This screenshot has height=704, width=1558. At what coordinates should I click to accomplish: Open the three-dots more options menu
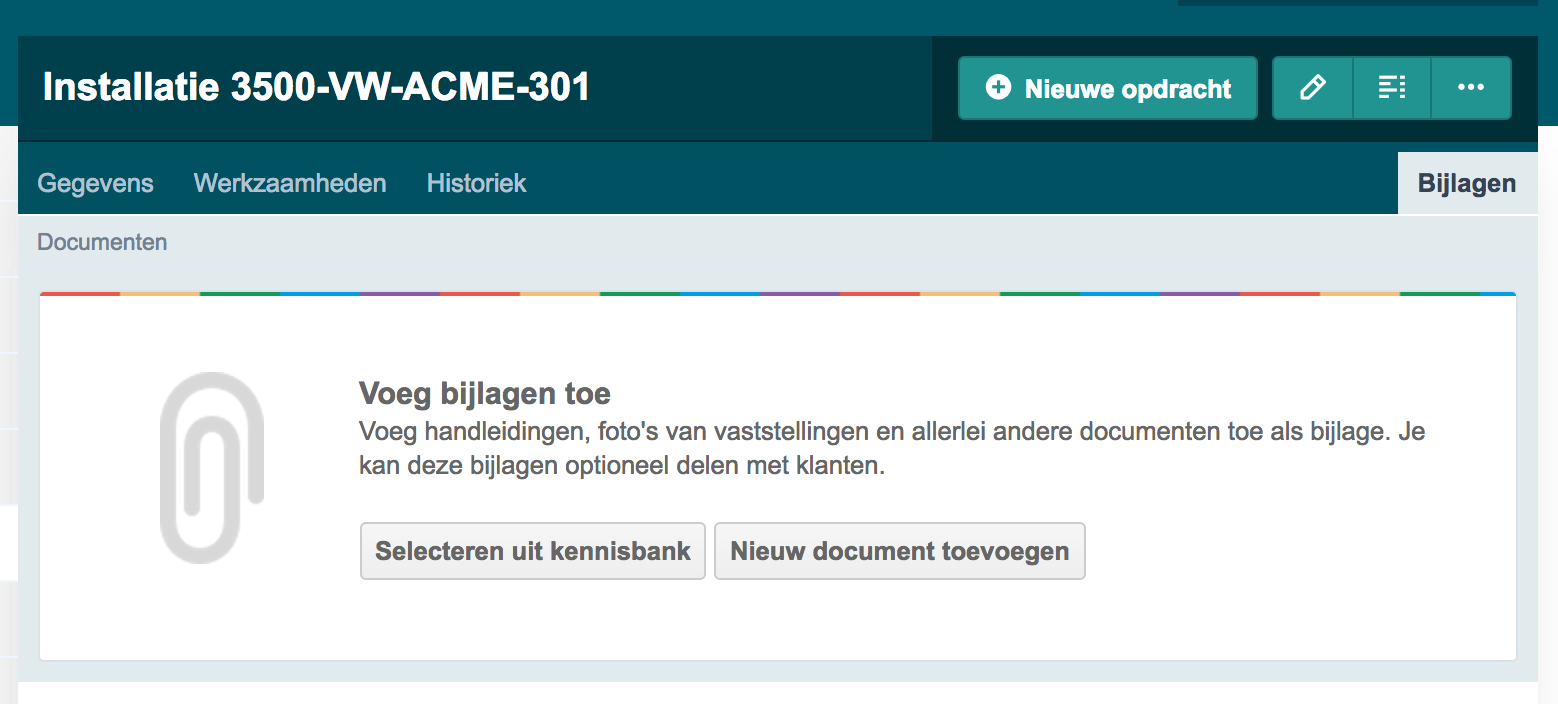point(1470,88)
